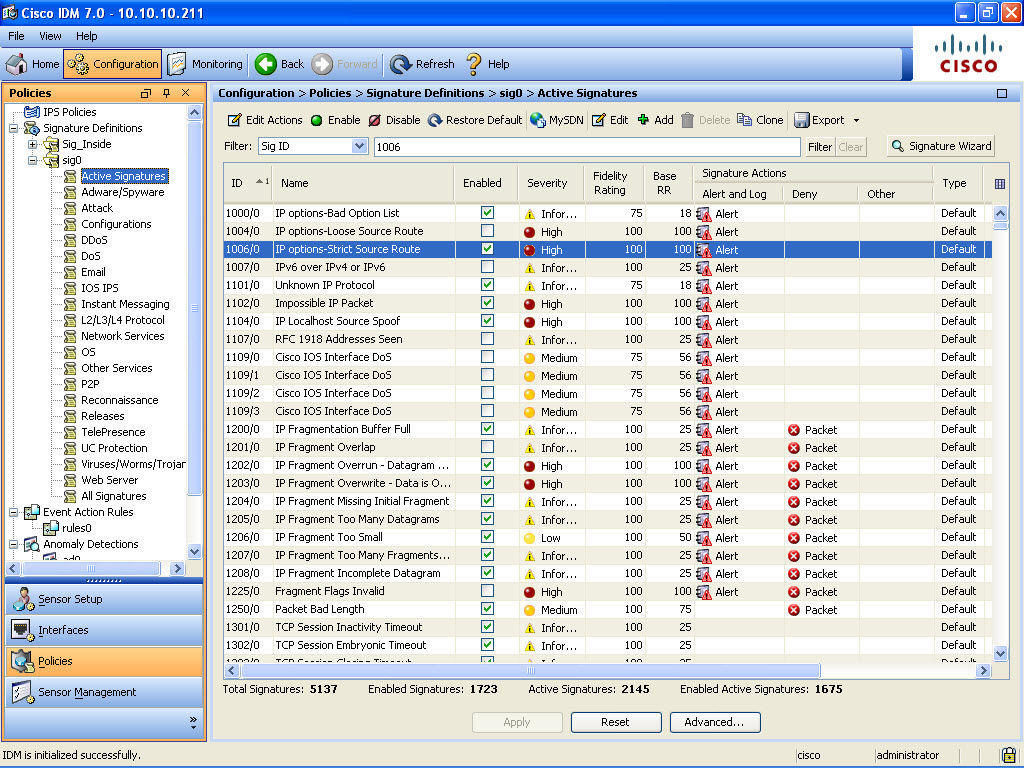Open the Help menu
The width and height of the screenshot is (1024, 768).
86,36
